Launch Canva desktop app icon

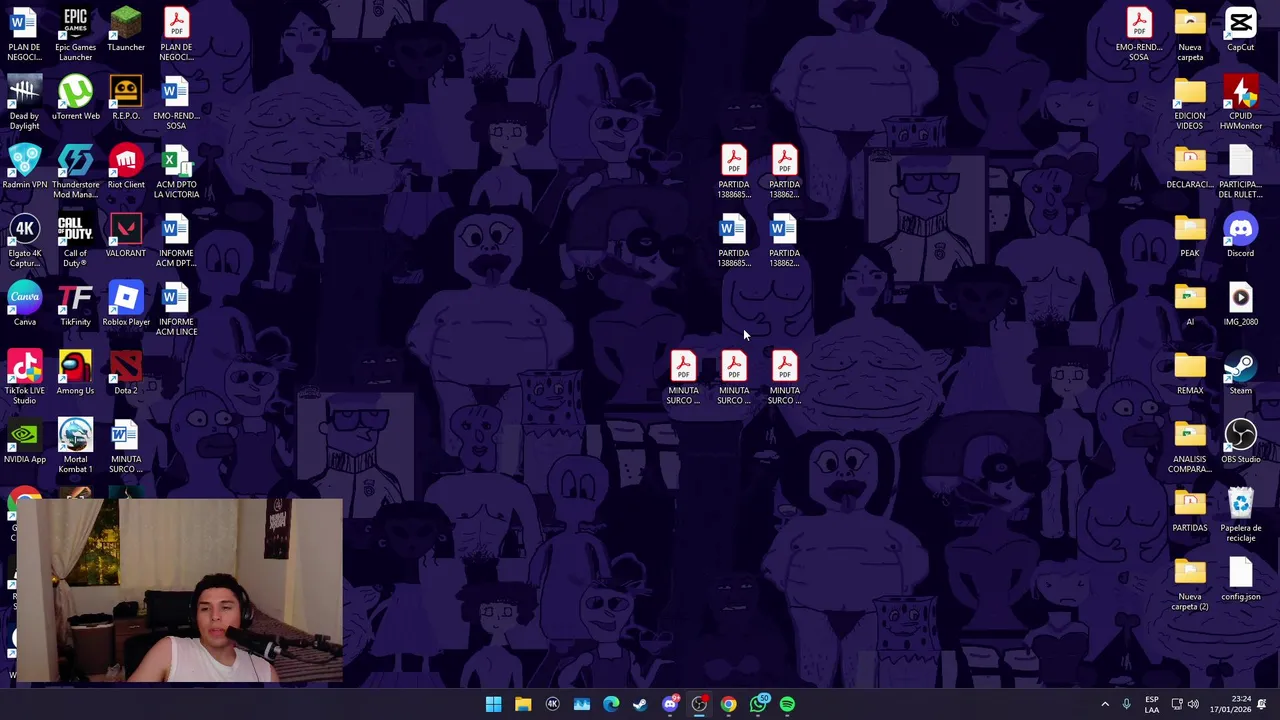[x=24, y=305]
